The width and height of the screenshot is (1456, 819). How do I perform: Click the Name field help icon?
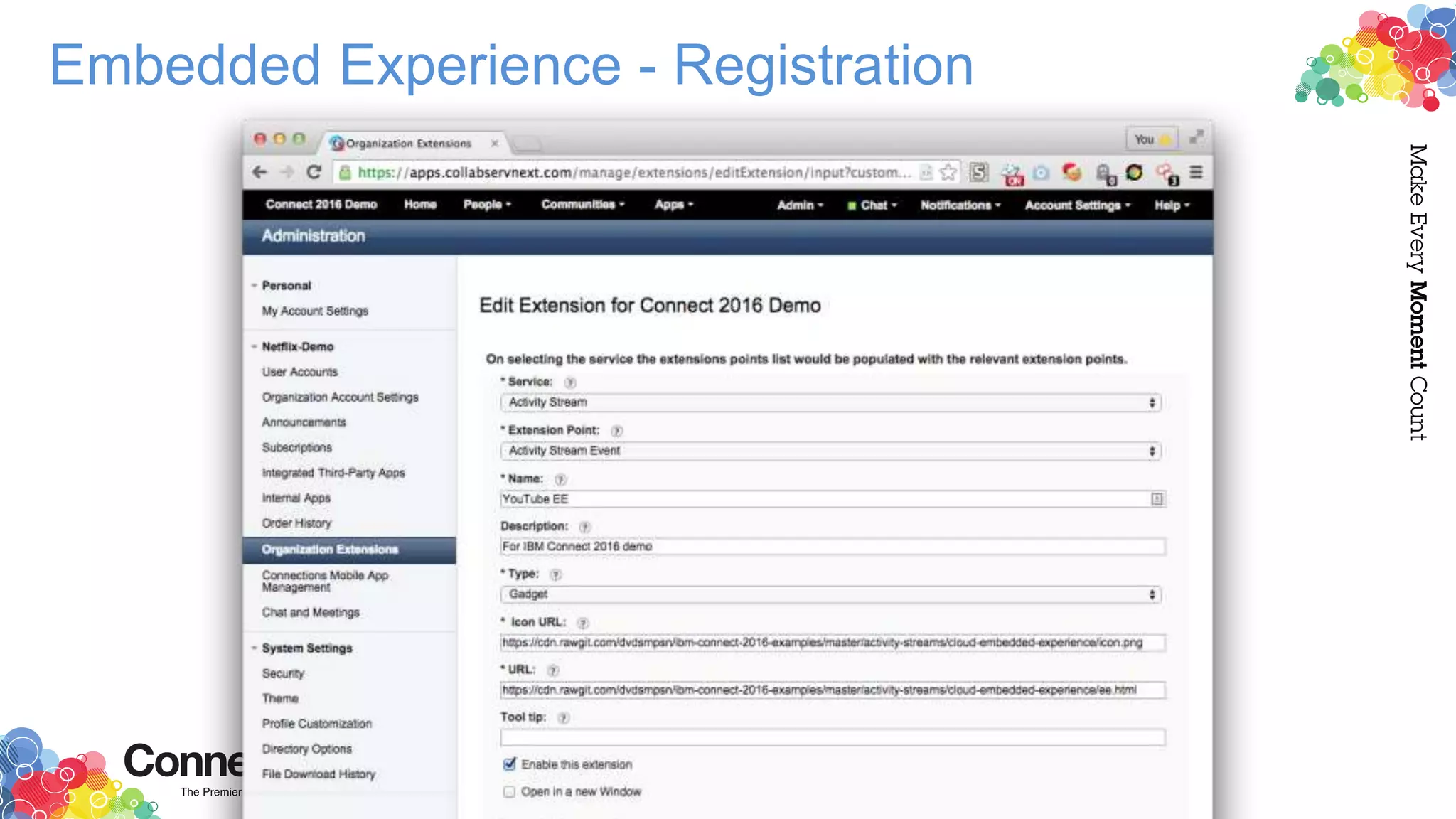click(560, 479)
